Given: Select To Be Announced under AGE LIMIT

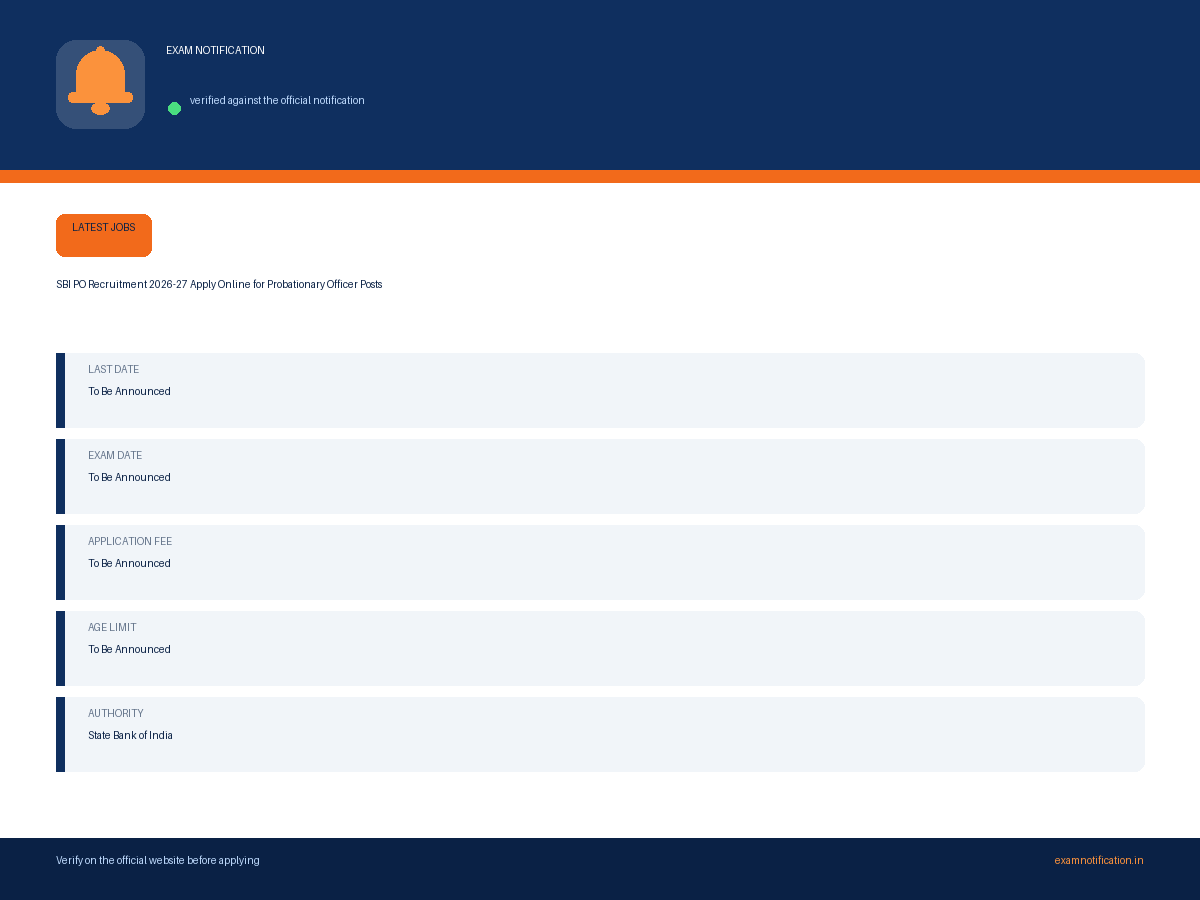Looking at the screenshot, I should click(x=129, y=650).
